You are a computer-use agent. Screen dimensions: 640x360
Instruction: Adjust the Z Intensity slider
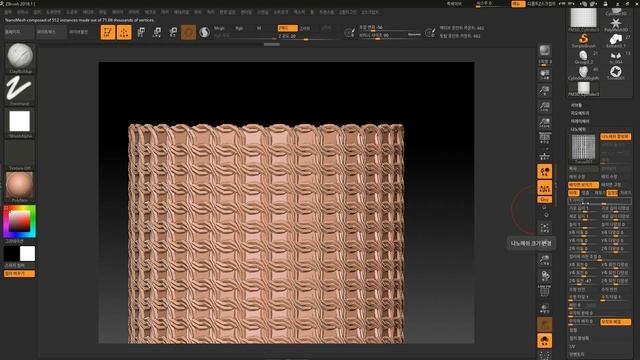(307, 37)
